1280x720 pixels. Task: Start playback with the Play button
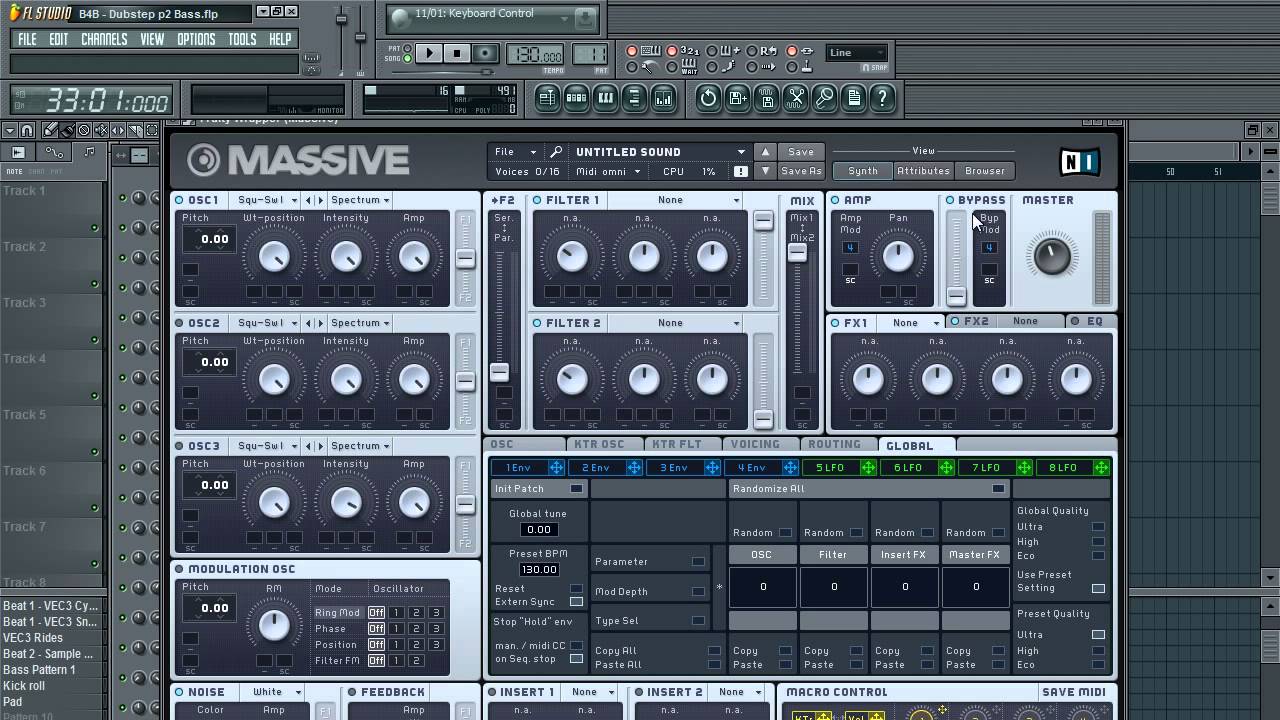click(429, 54)
